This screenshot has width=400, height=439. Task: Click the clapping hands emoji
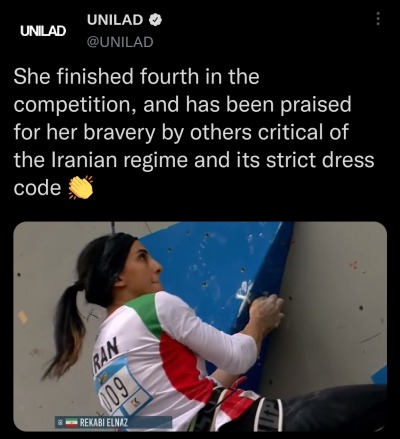pyautogui.click(x=80, y=188)
